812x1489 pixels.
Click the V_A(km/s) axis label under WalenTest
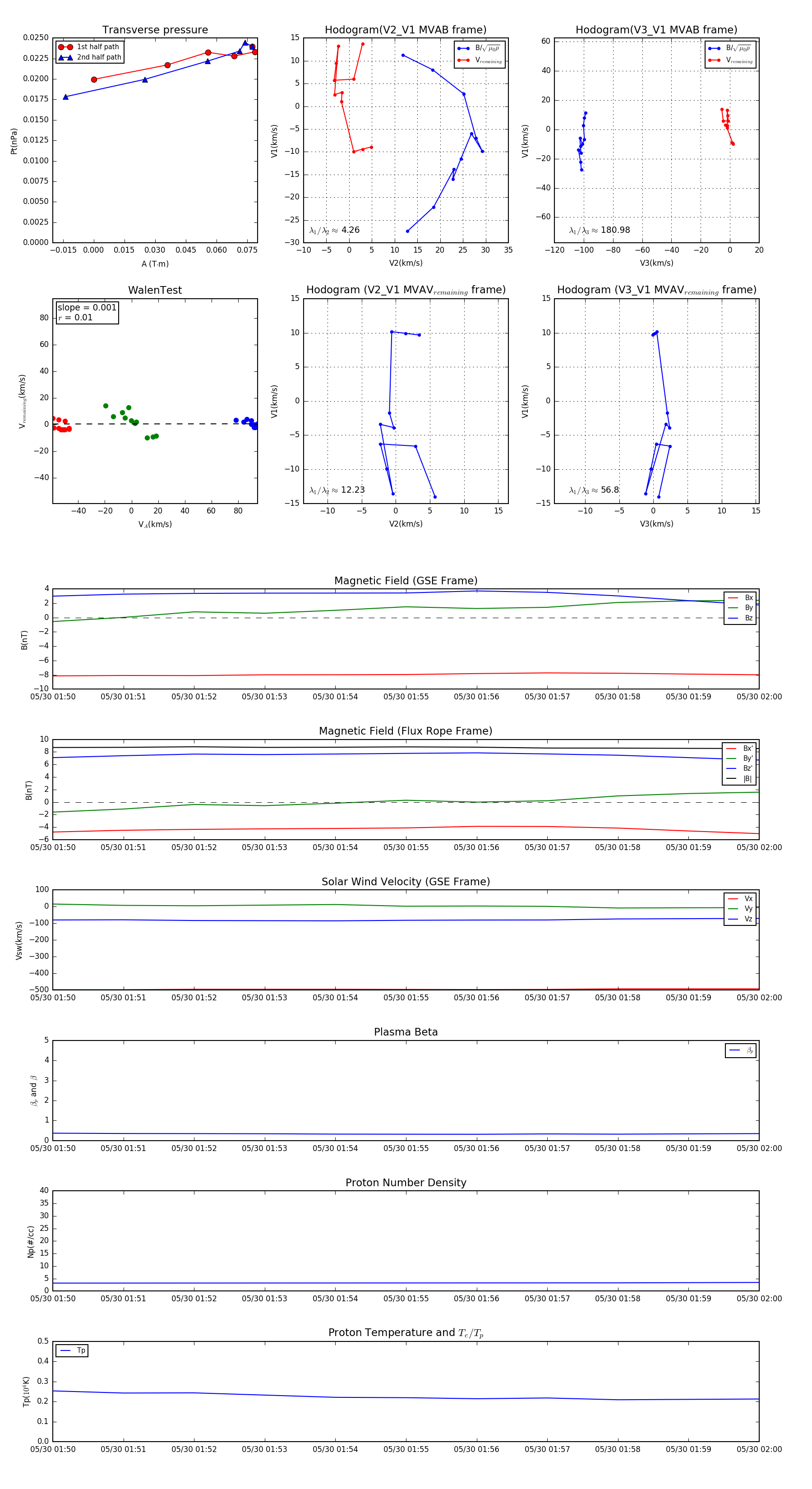click(155, 524)
